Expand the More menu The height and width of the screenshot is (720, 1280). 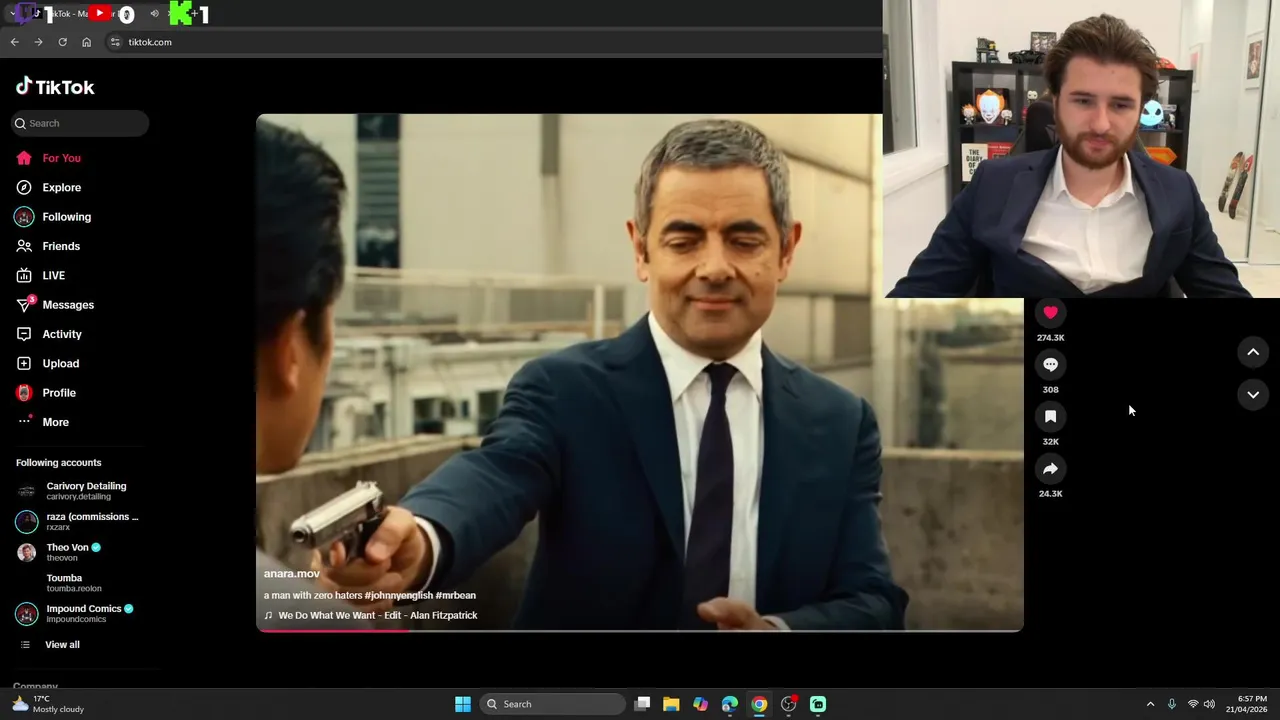pos(43,422)
